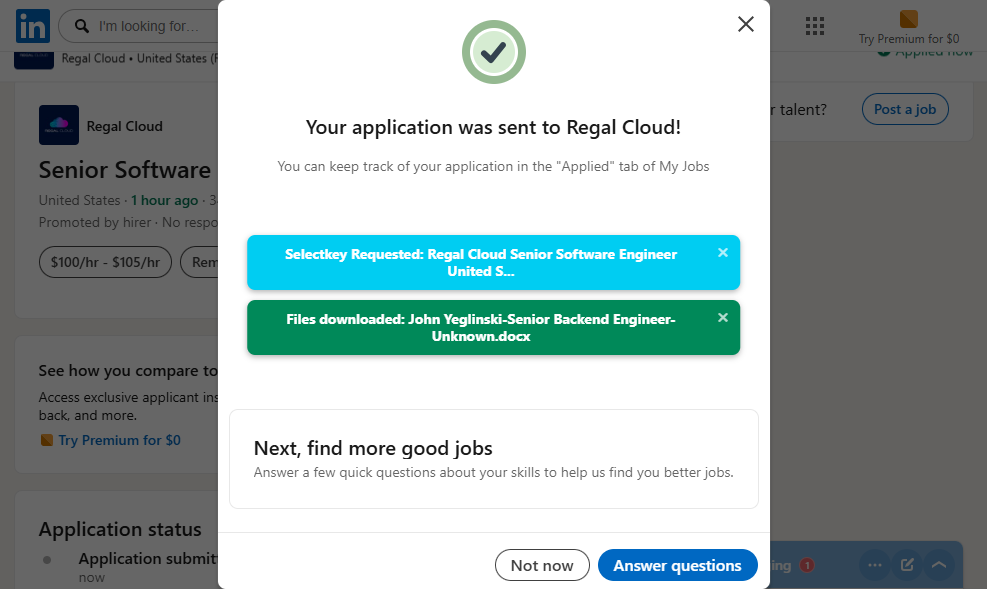This screenshot has height=589, width=987.
Task: Click the Regal Cloud company logo
Action: click(58, 126)
